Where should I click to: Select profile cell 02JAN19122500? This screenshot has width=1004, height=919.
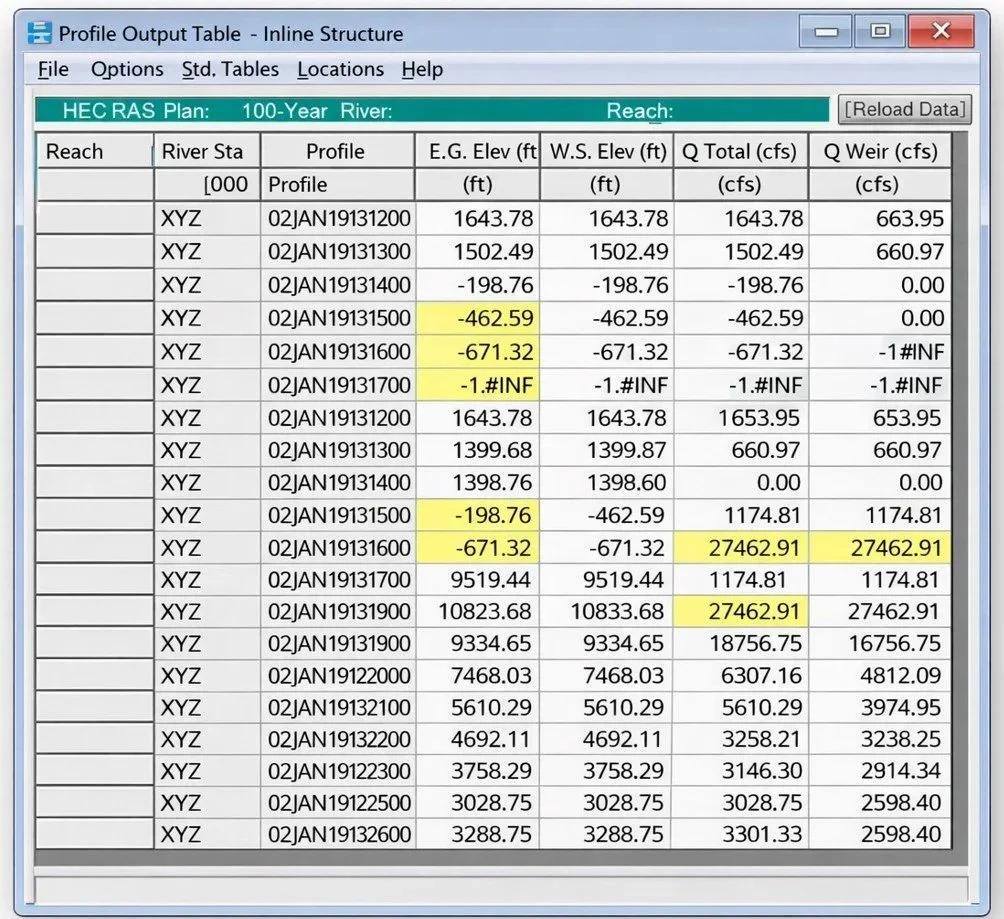(338, 802)
